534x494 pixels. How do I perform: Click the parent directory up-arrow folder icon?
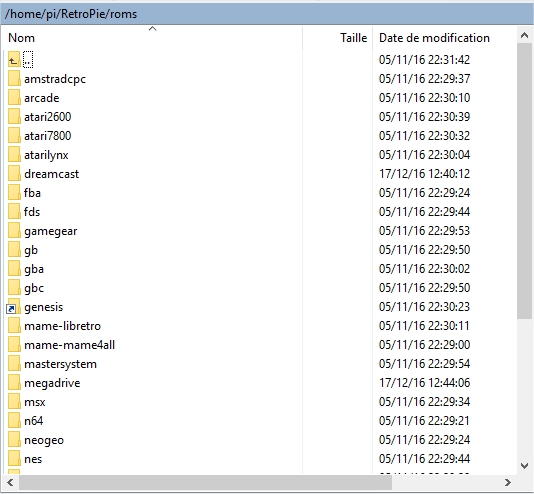click(14, 60)
